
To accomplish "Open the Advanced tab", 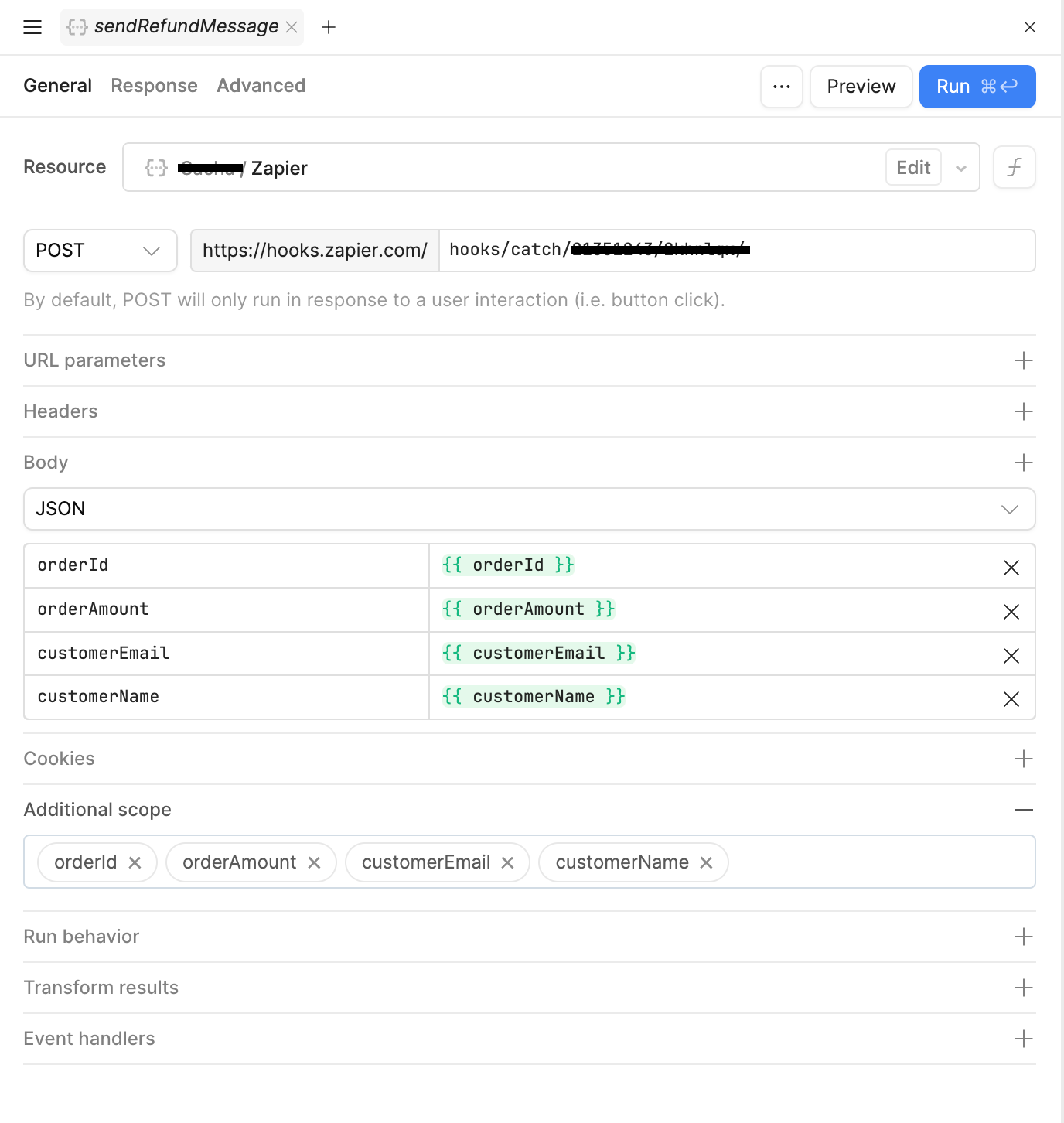I will point(261,86).
